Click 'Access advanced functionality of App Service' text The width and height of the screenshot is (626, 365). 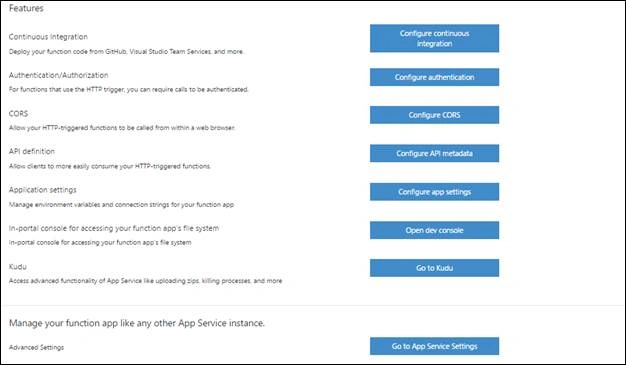point(145,281)
